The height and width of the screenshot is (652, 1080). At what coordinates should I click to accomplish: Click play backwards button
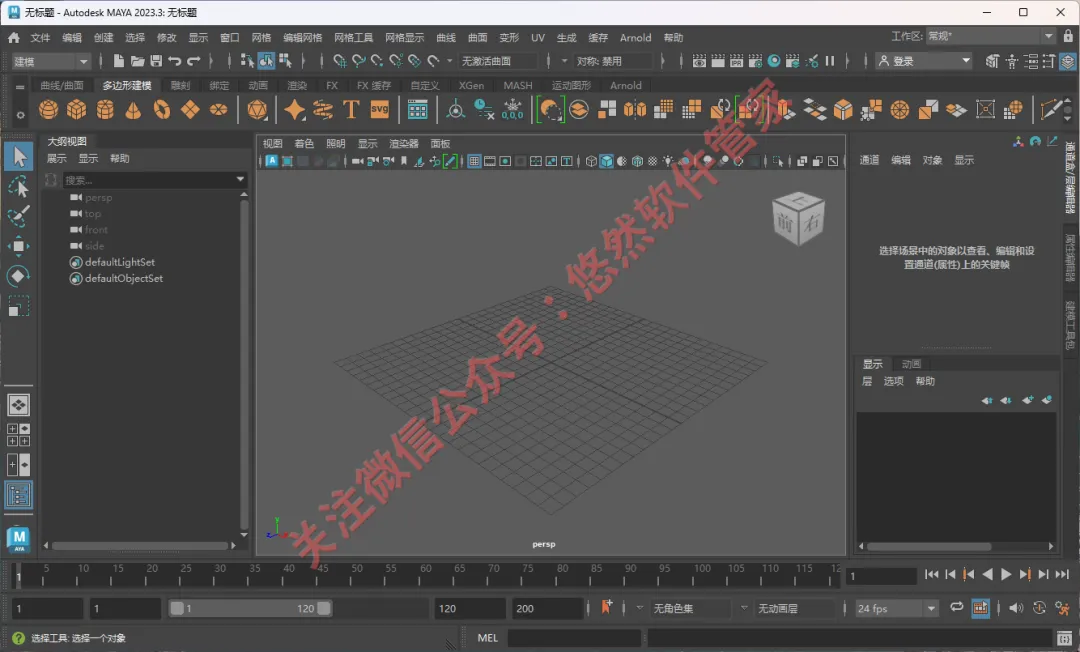tap(987, 574)
